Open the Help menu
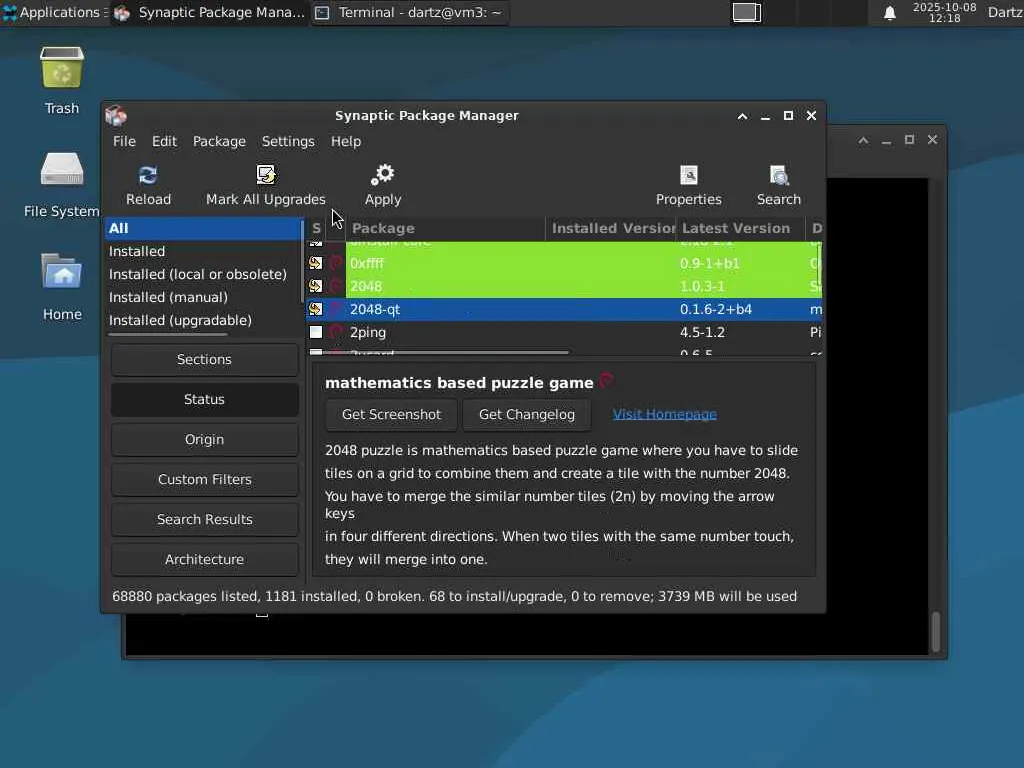This screenshot has height=768, width=1024. (x=345, y=141)
